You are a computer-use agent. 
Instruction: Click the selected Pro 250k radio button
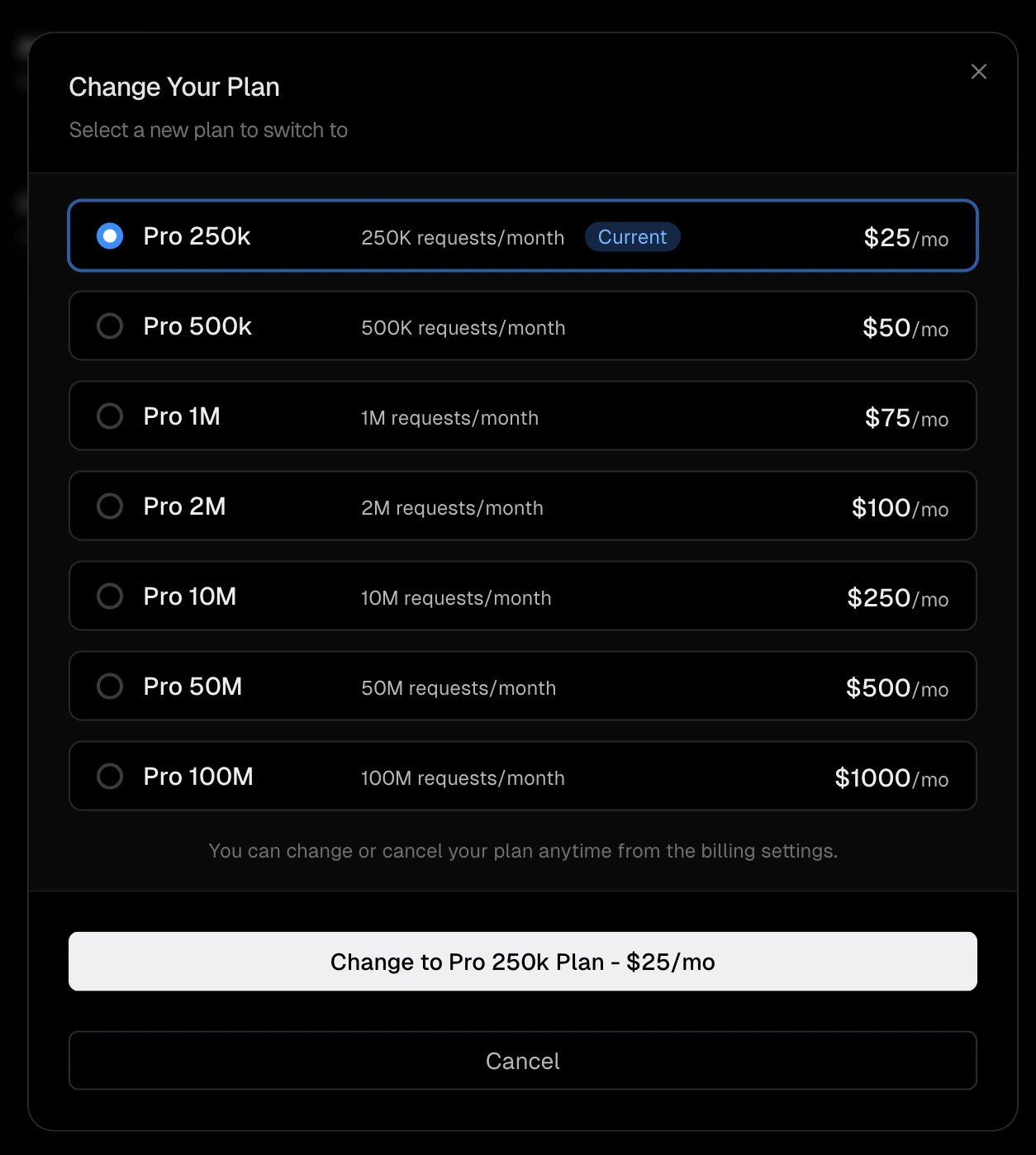point(110,235)
